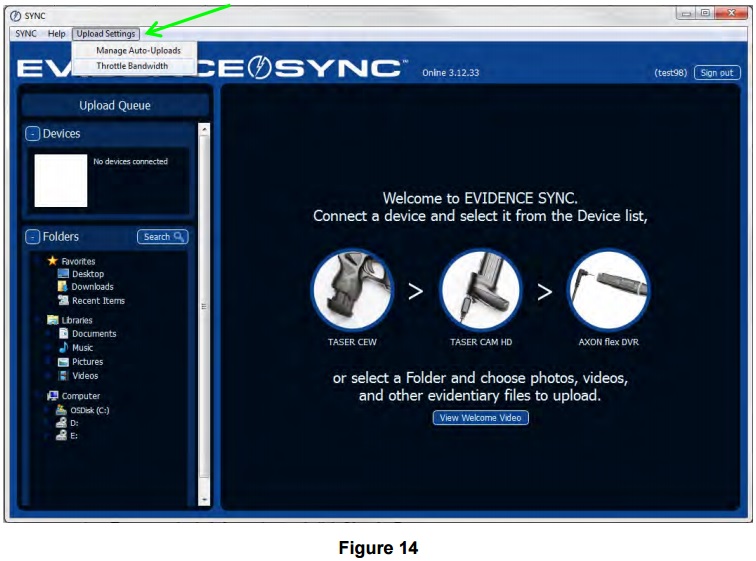Click the TASER CAM HD icon

481,291
